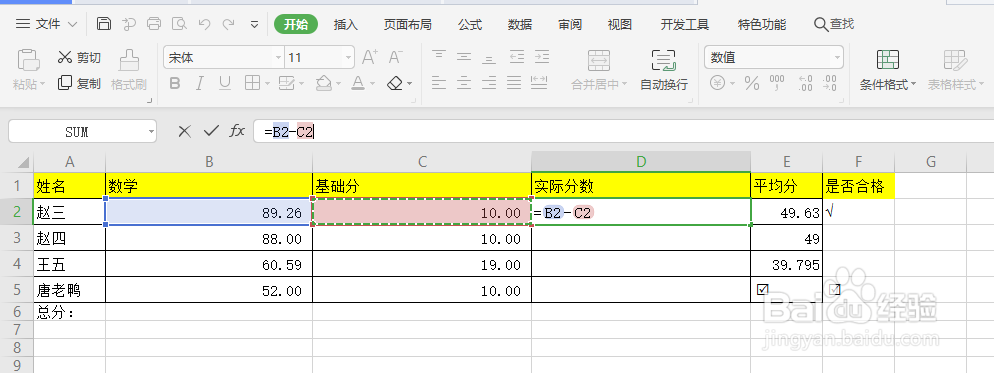Select column D header
994x373 pixels.
point(641,162)
